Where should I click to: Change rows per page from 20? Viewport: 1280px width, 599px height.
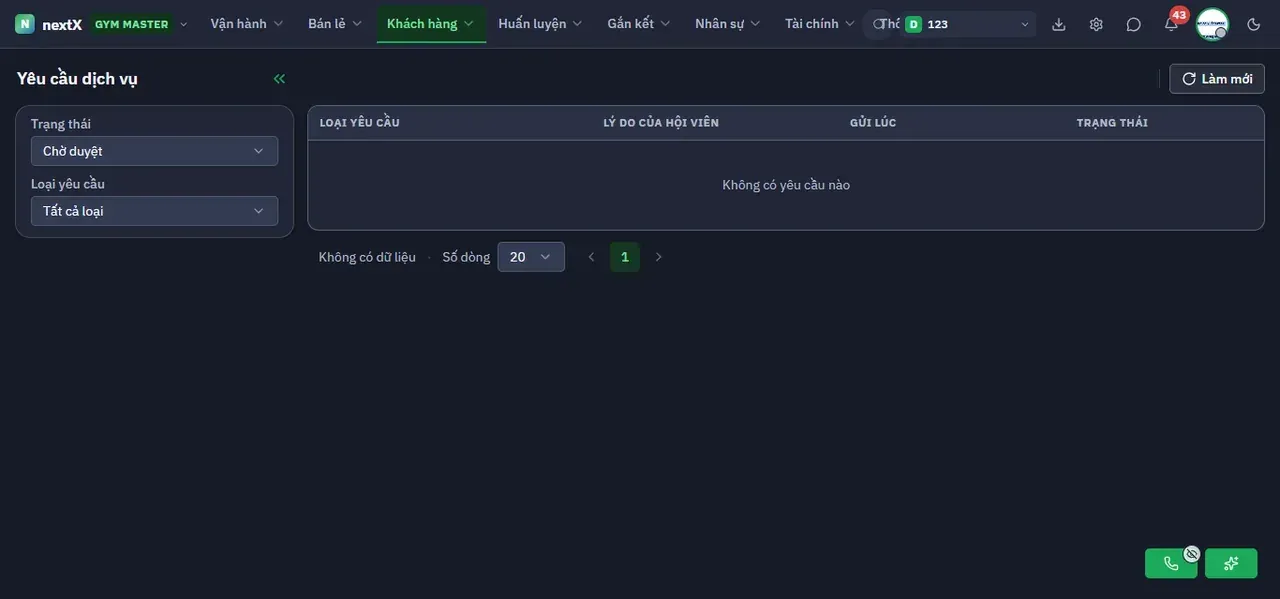[531, 257]
